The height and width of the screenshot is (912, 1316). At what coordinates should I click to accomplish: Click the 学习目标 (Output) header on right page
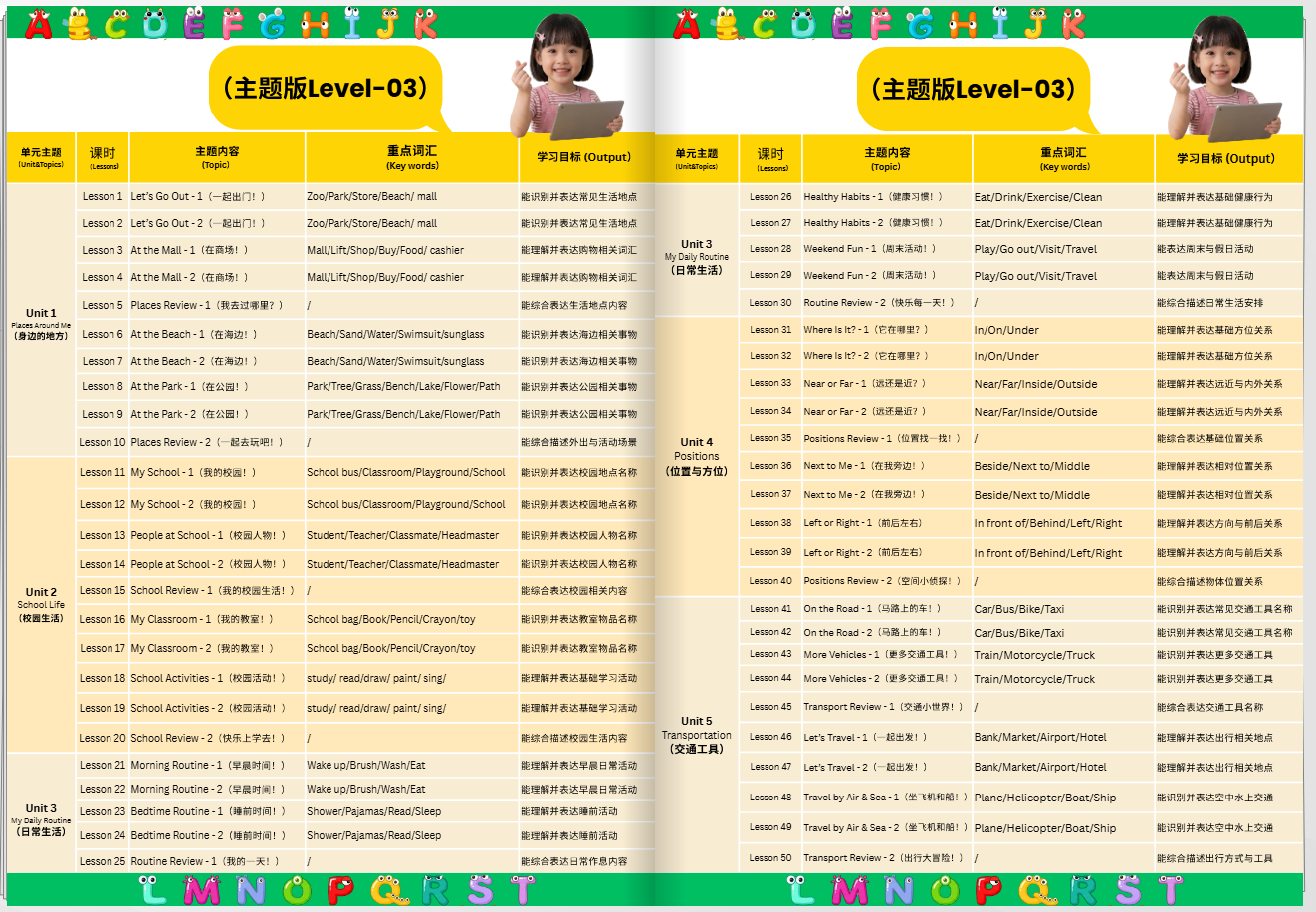tap(1225, 158)
